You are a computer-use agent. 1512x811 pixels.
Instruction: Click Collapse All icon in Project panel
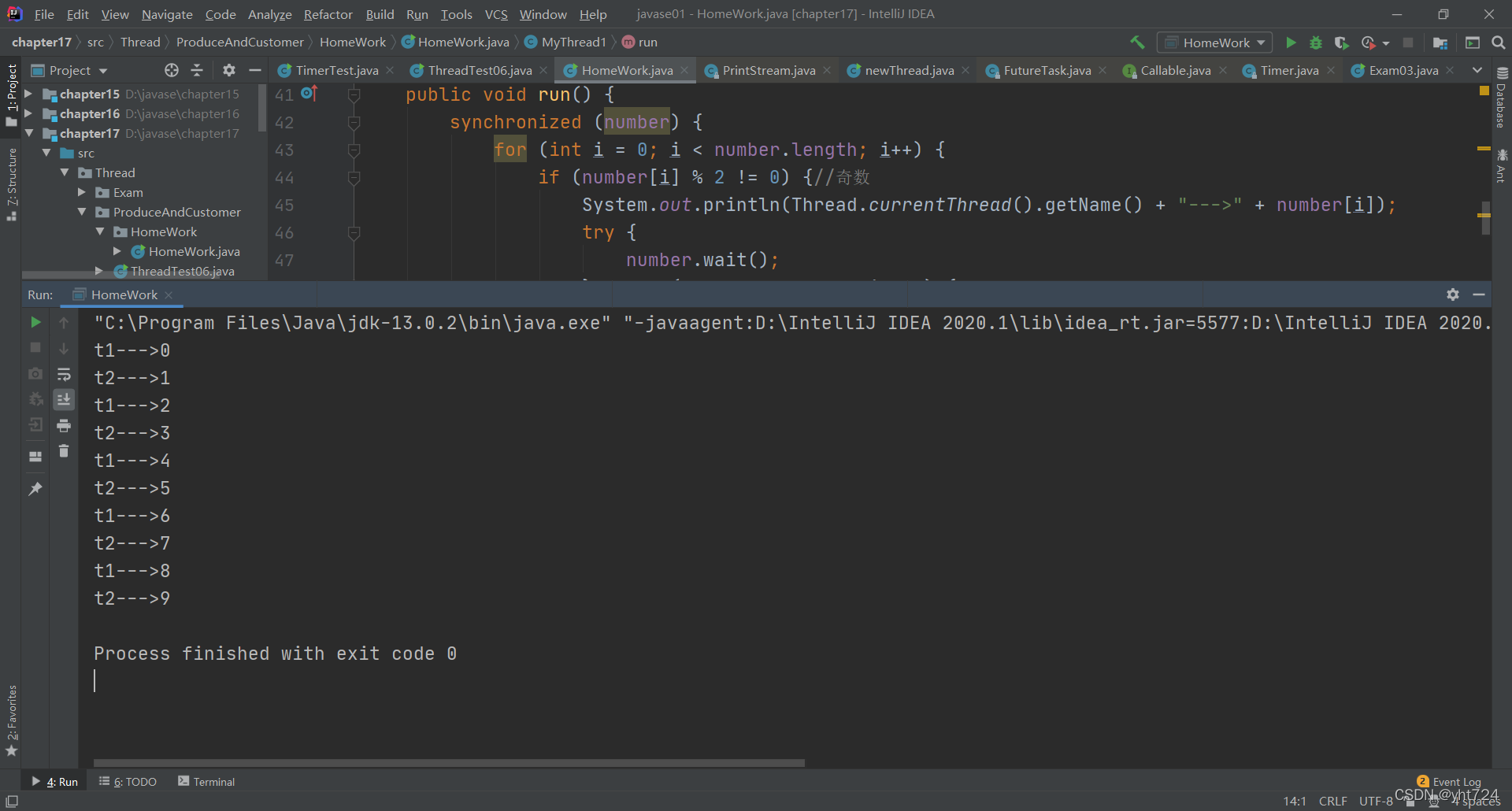pos(197,70)
